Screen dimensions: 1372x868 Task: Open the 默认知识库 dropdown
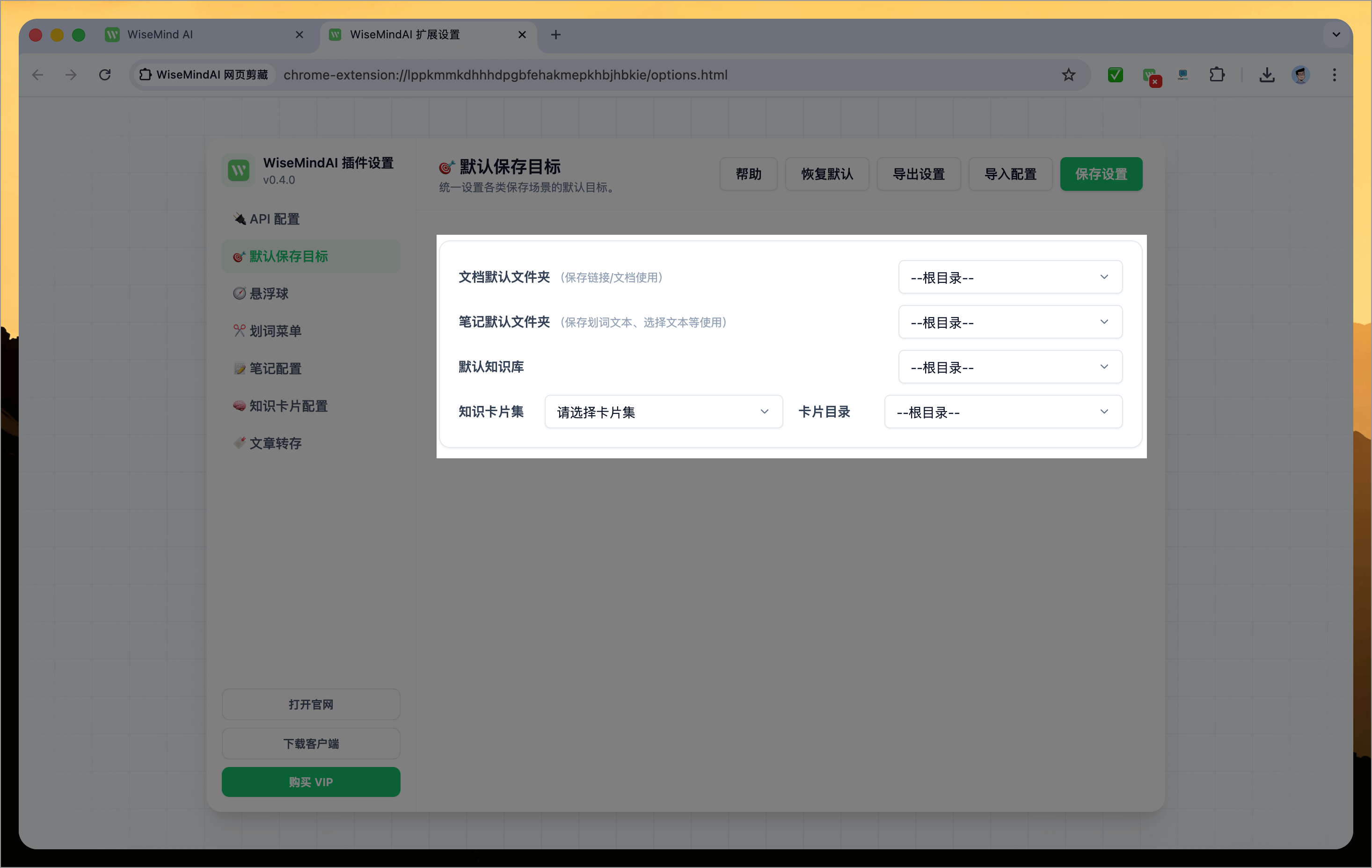click(1010, 367)
